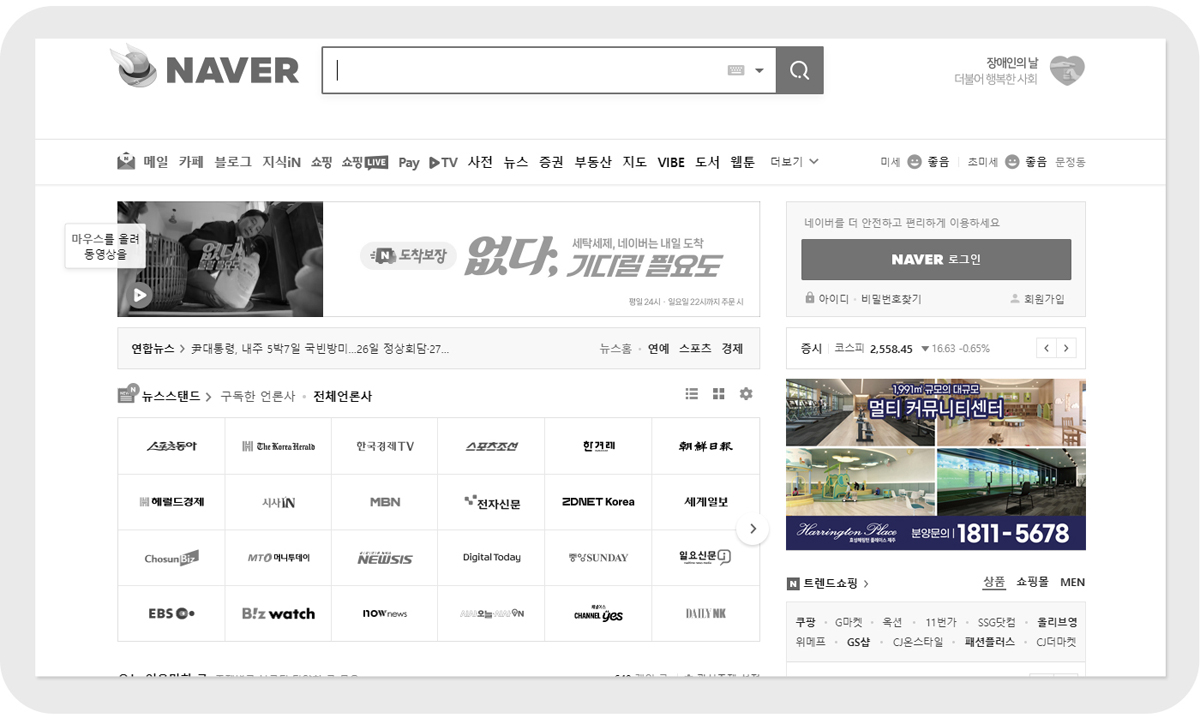
Task: Expand the 더보기 services menu
Action: (795, 162)
